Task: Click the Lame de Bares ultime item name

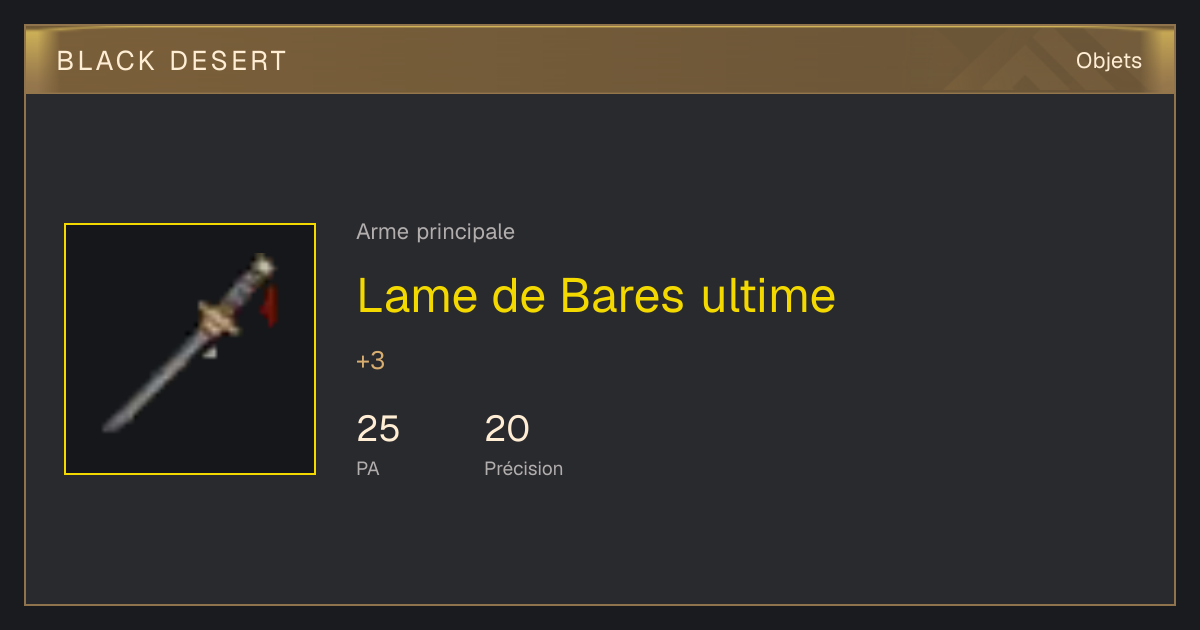Action: (596, 295)
